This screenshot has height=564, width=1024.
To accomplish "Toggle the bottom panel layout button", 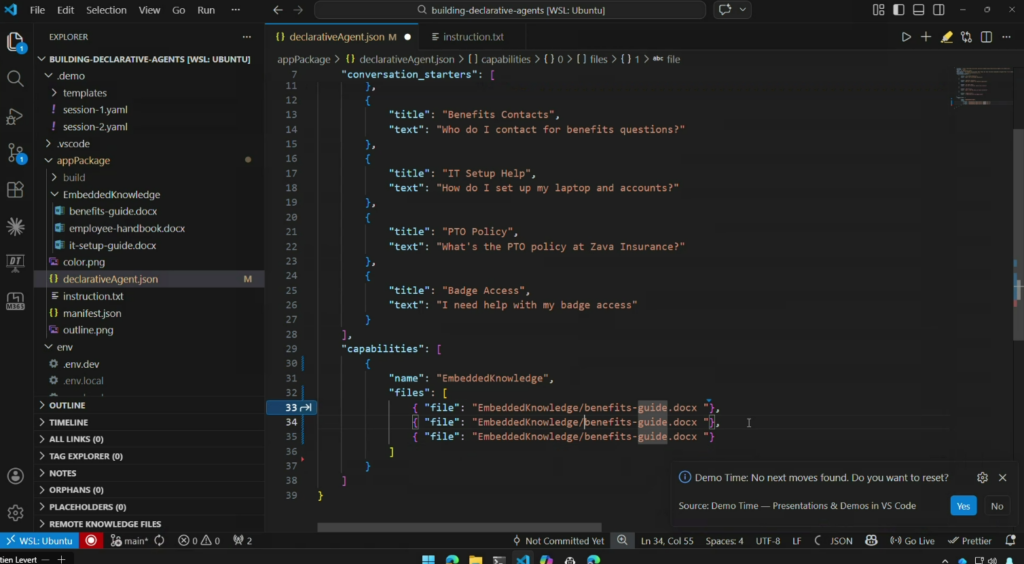I will [x=916, y=10].
